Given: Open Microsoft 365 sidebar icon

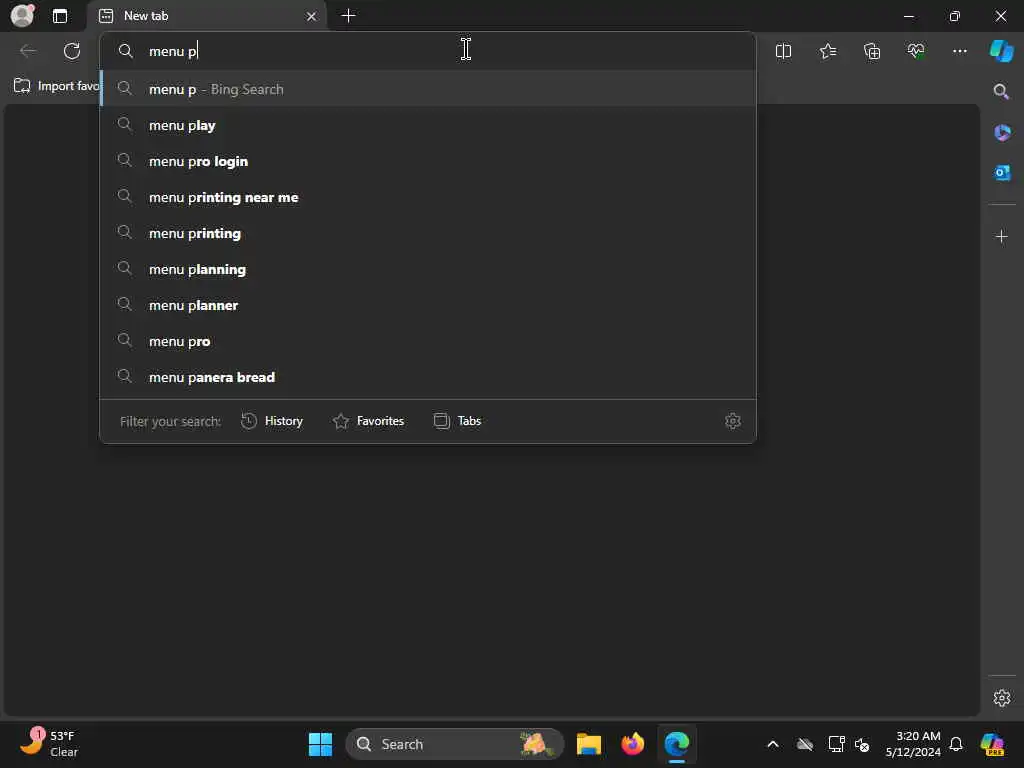Looking at the screenshot, I should coord(1002,133).
